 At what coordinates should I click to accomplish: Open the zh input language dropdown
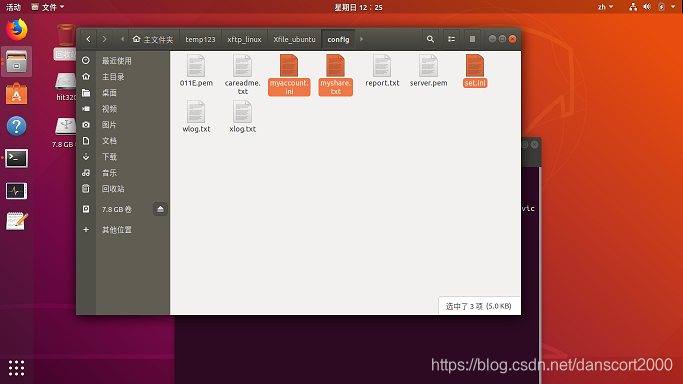click(x=605, y=7)
